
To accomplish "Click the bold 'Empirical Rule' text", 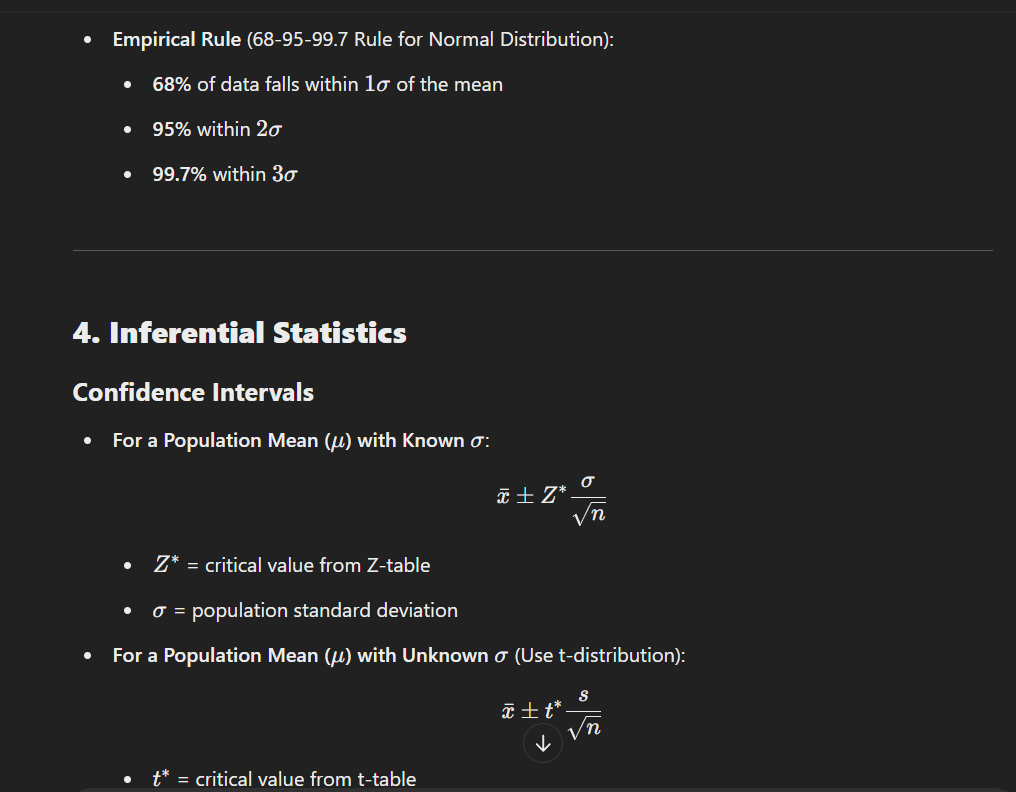I will point(177,40).
